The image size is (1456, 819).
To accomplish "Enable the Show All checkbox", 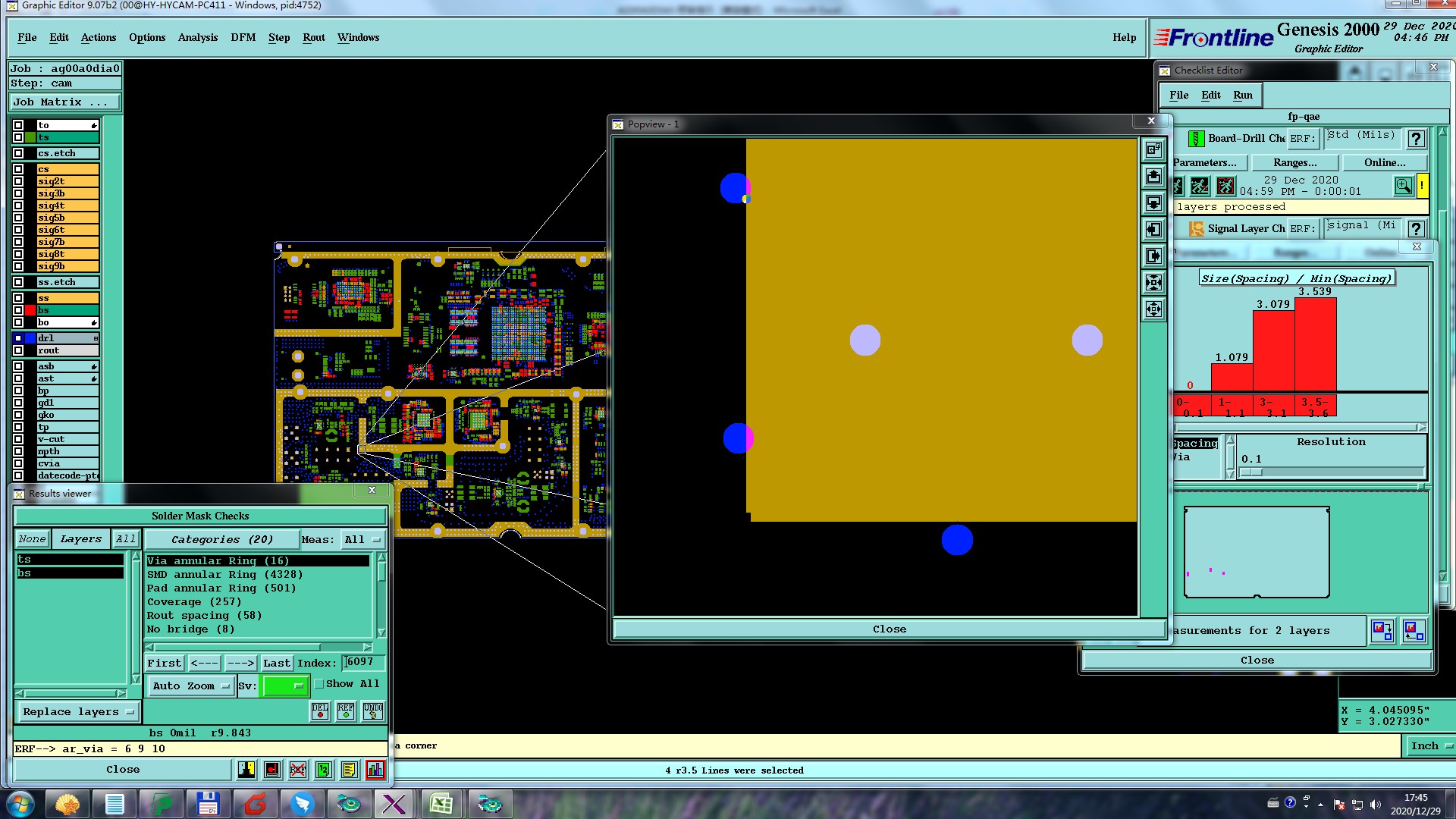I will (x=319, y=684).
